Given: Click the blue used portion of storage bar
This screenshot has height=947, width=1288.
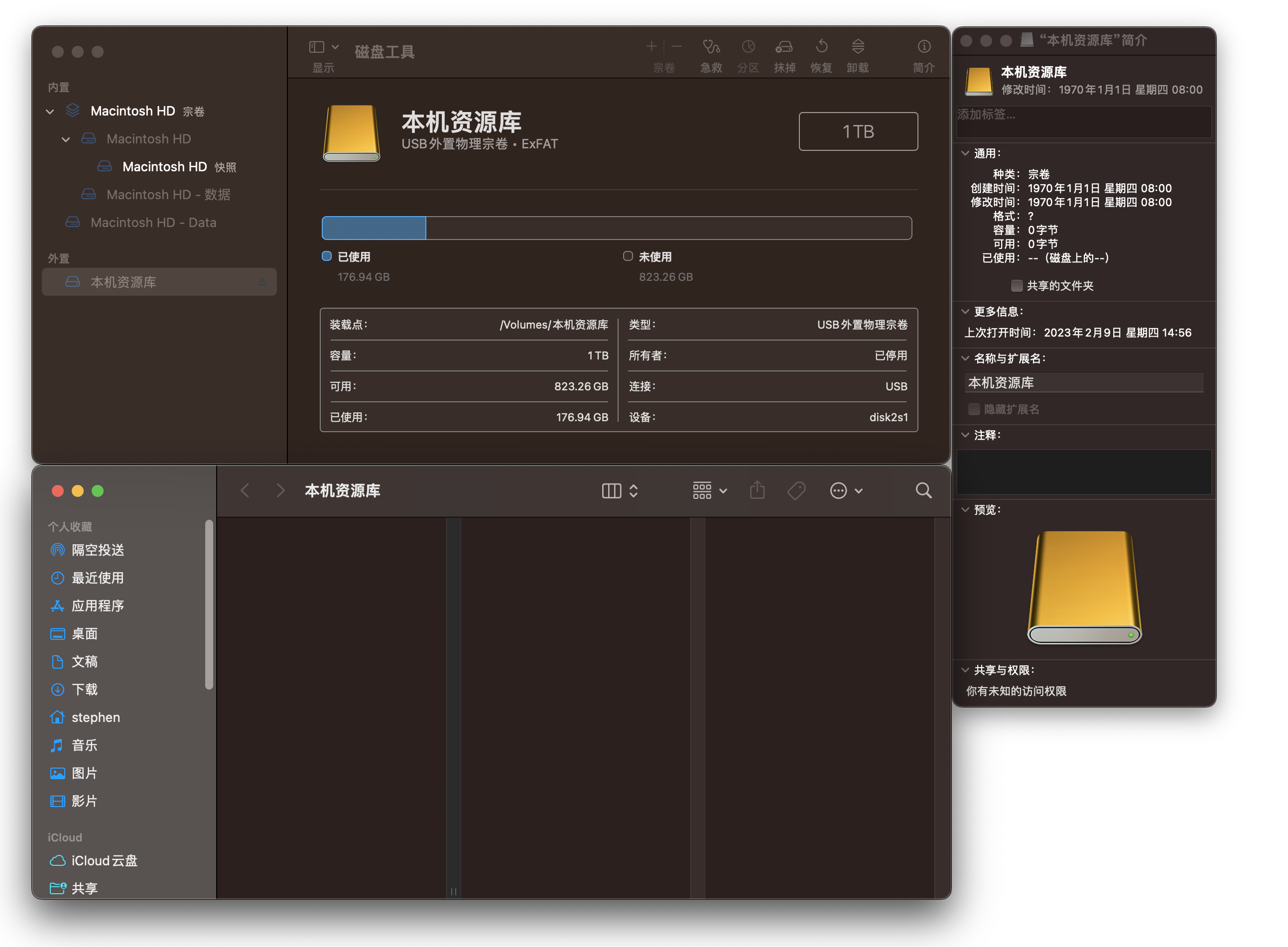Looking at the screenshot, I should 374,228.
